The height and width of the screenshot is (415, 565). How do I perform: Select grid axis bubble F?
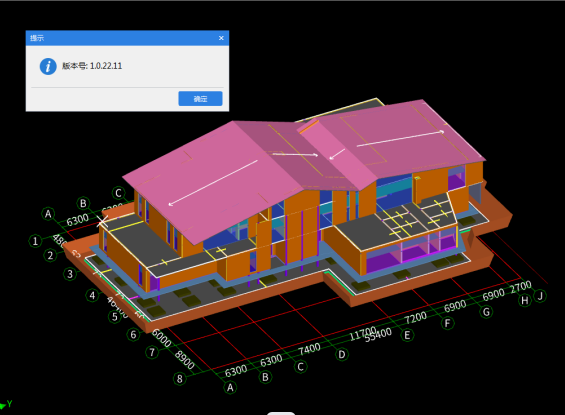point(448,323)
